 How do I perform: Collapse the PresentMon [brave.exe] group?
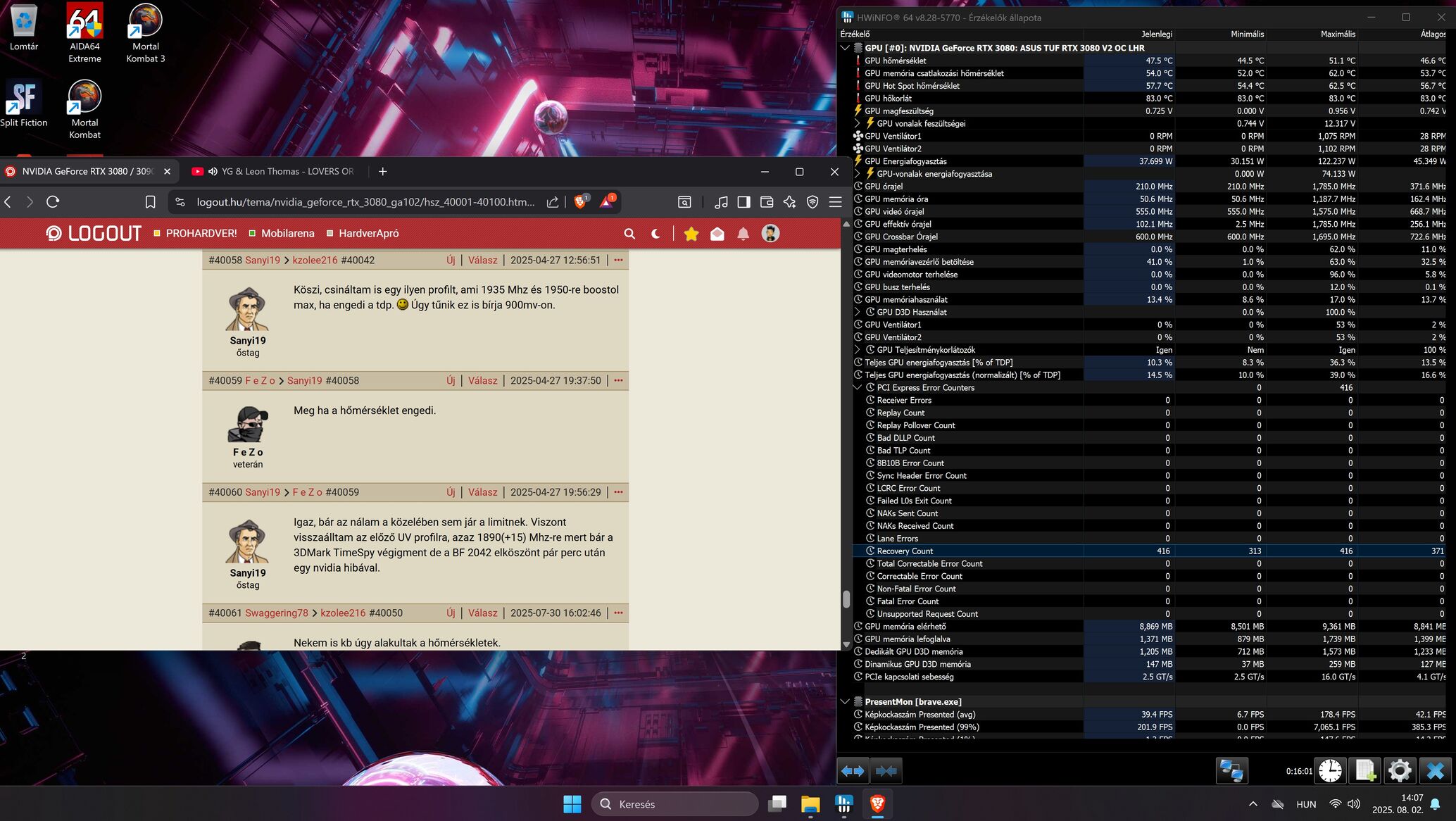pyautogui.click(x=845, y=702)
